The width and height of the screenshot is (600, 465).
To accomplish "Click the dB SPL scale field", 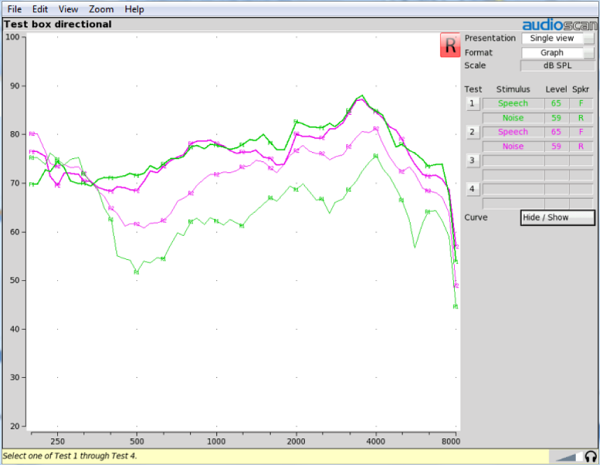I will (x=557, y=65).
